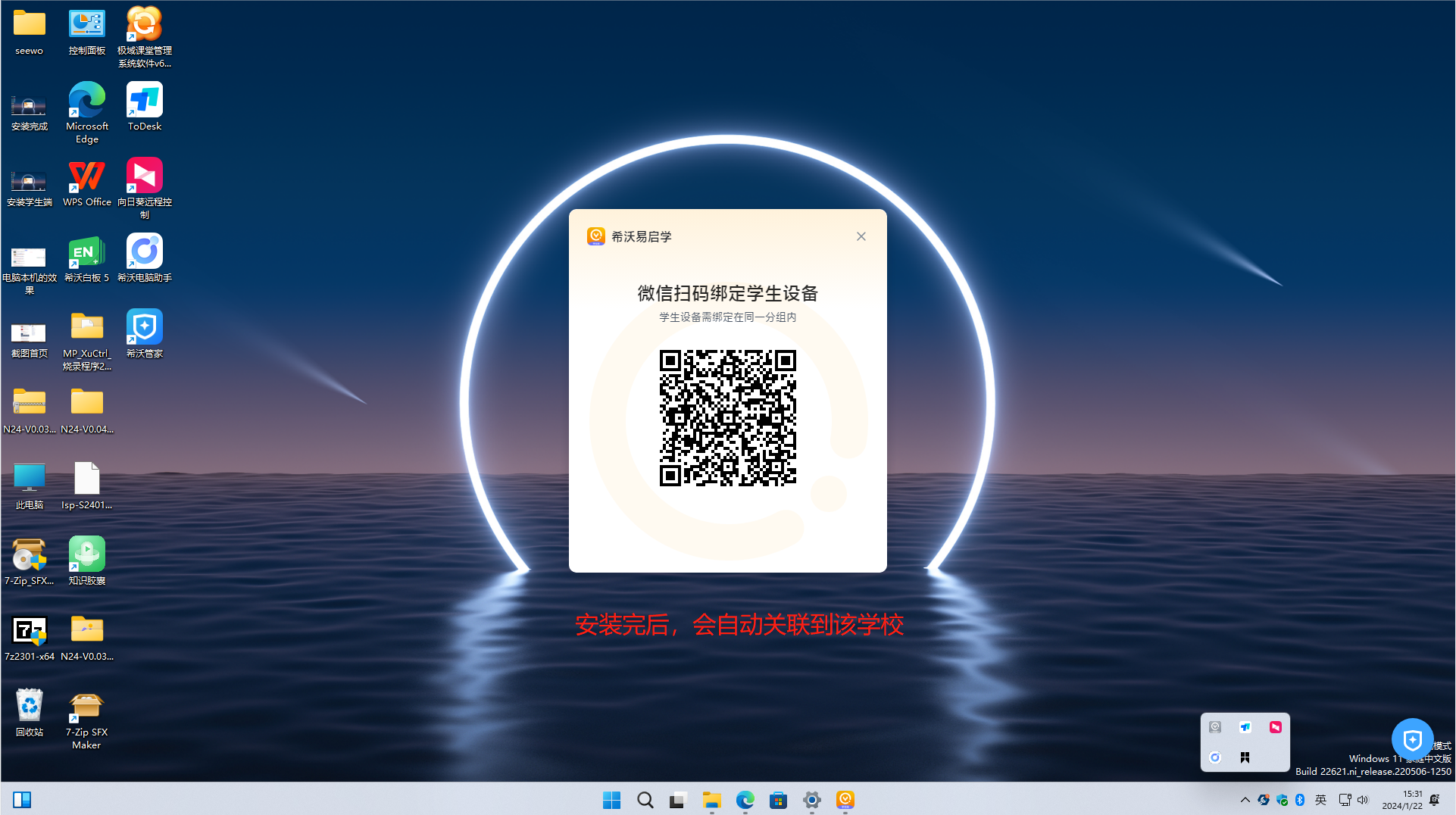Toggle the 英 input method indicator

pyautogui.click(x=1320, y=800)
